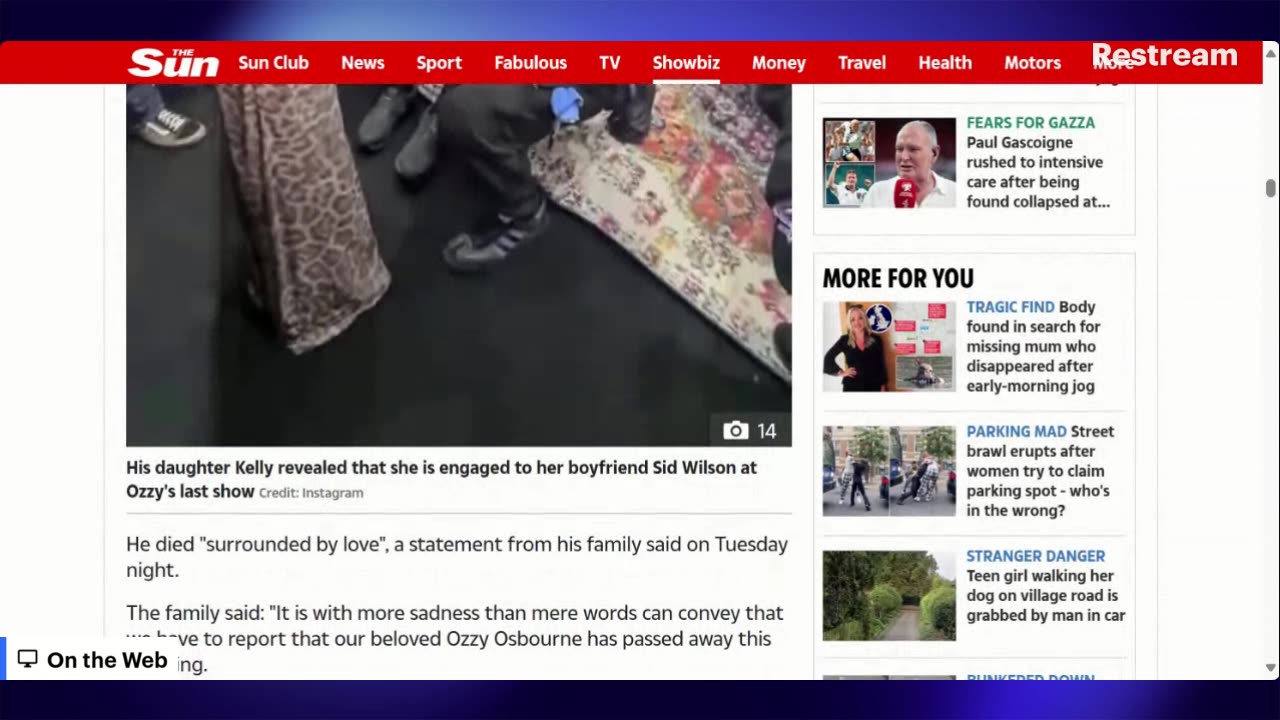
Task: Select the Showbiz tab
Action: pyautogui.click(x=686, y=62)
